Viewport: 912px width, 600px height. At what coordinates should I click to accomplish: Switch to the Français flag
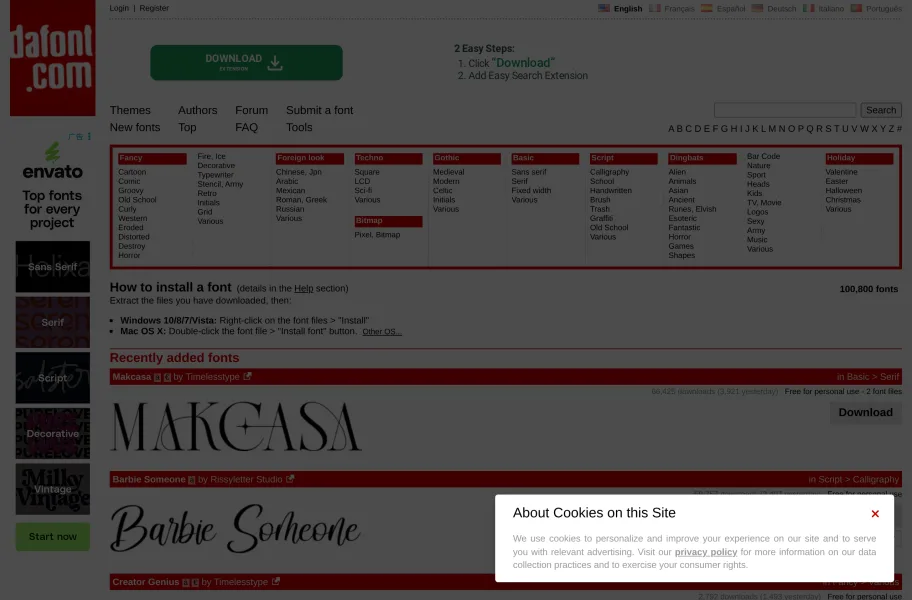[655, 8]
